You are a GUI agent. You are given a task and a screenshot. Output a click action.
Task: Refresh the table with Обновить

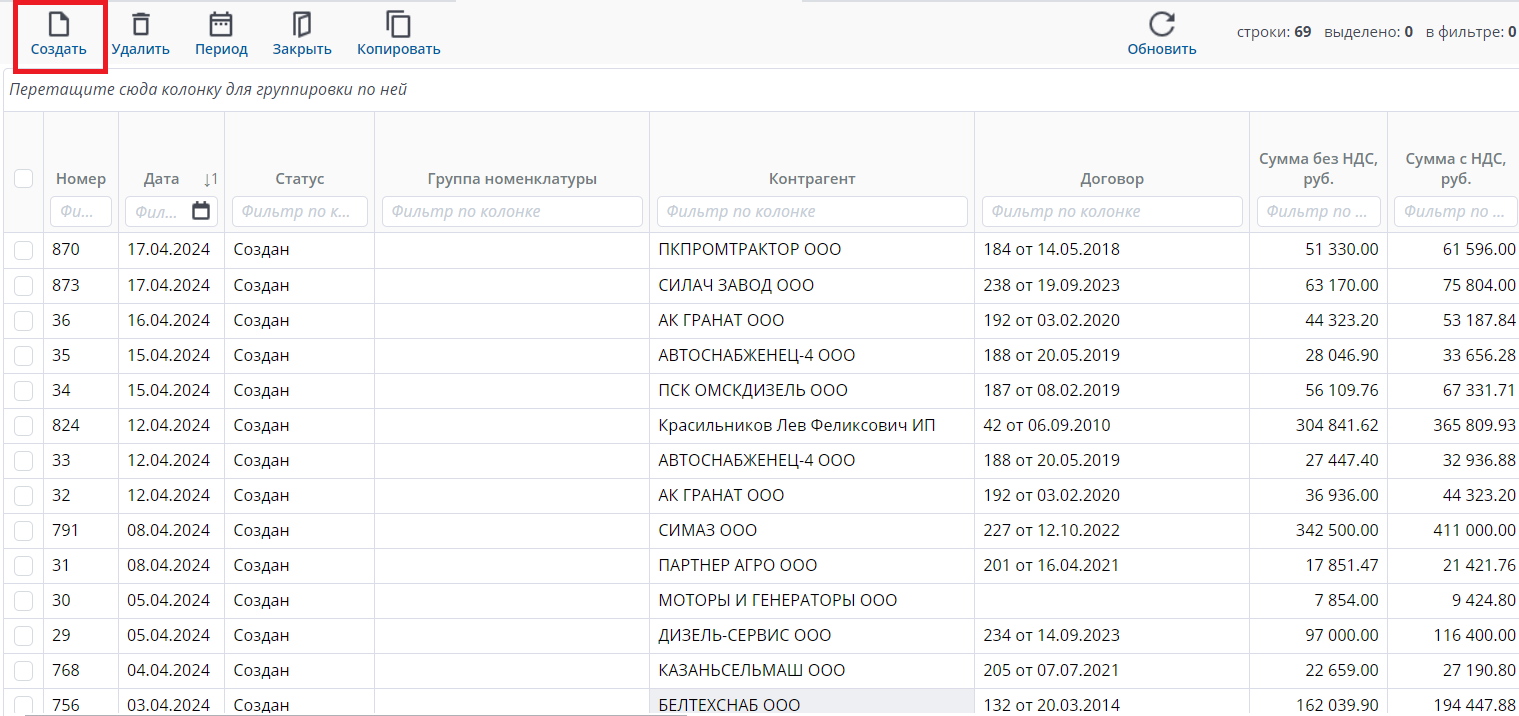coord(1161,26)
